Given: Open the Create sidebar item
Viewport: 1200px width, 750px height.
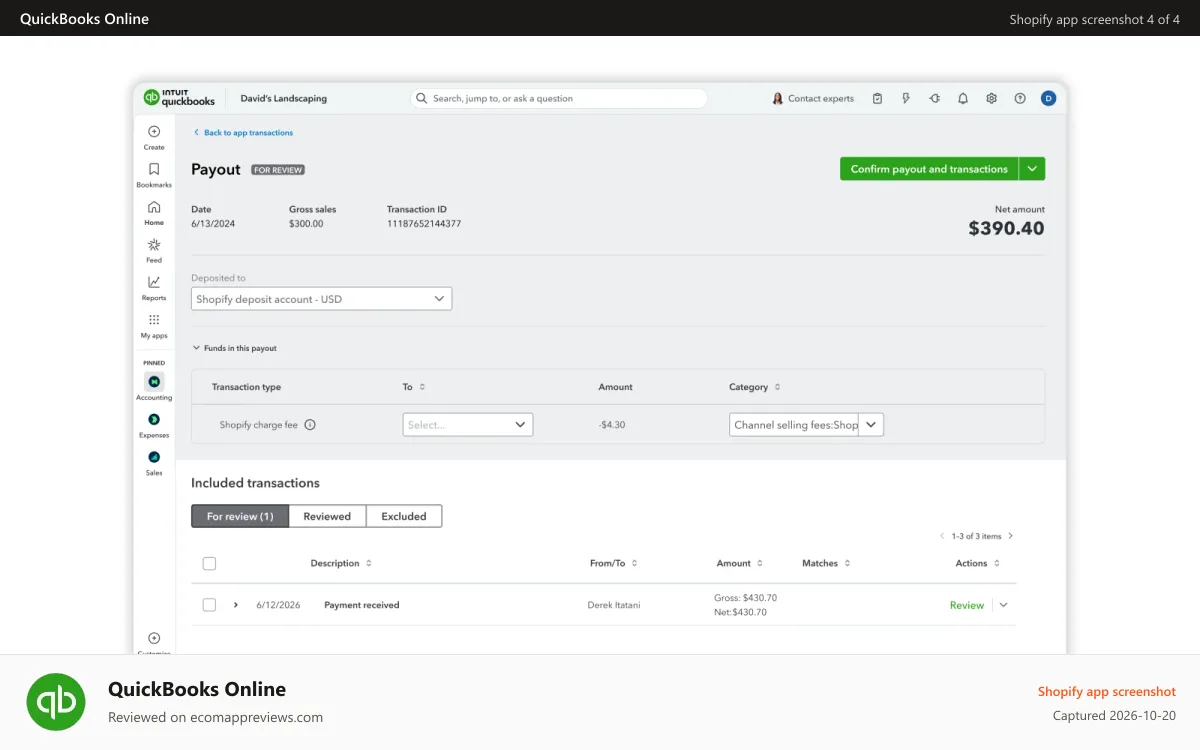Looking at the screenshot, I should [x=154, y=137].
